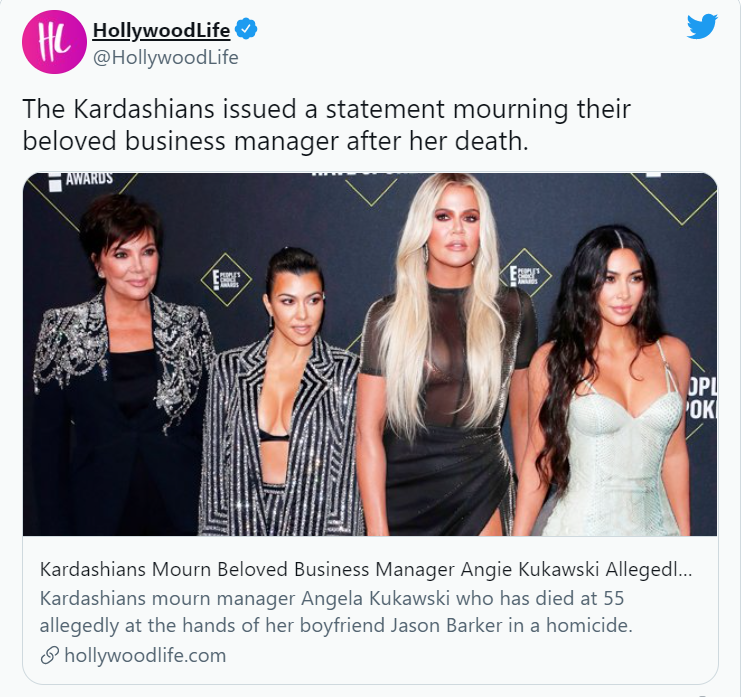Click the partial sign at the photo's right edge
The height and width of the screenshot is (697, 748).
pos(700,398)
